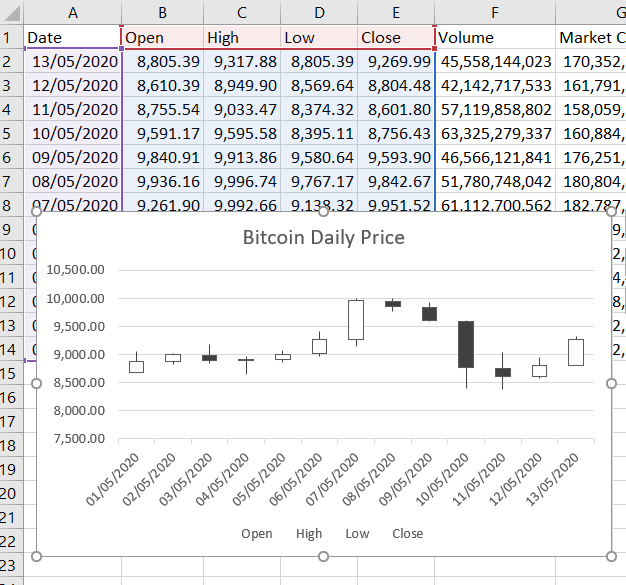Select the large black 10/05/2020 candlestick
This screenshot has height=585, width=626.
(x=466, y=344)
